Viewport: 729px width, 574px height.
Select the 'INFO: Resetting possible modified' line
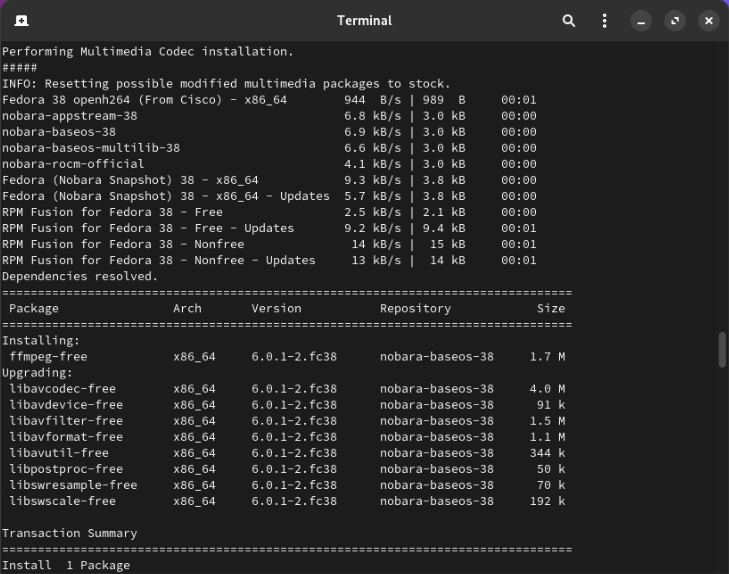[226, 84]
